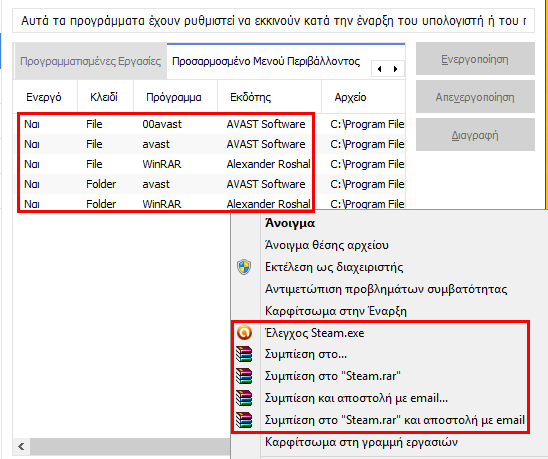Click the Απενεργοποίηση button
Image resolution: width=548 pixels, height=459 pixels.
point(475,97)
